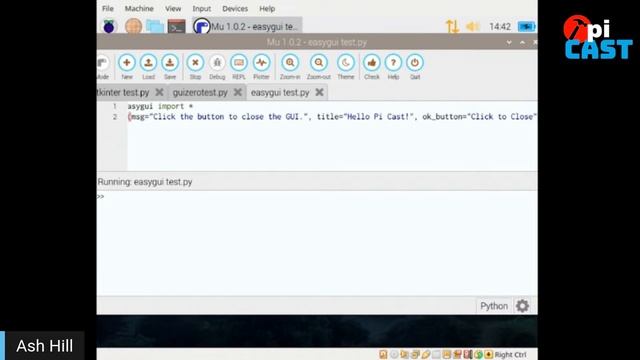This screenshot has width=640, height=360.
Task: Run the Check code tool
Action: pos(371,63)
